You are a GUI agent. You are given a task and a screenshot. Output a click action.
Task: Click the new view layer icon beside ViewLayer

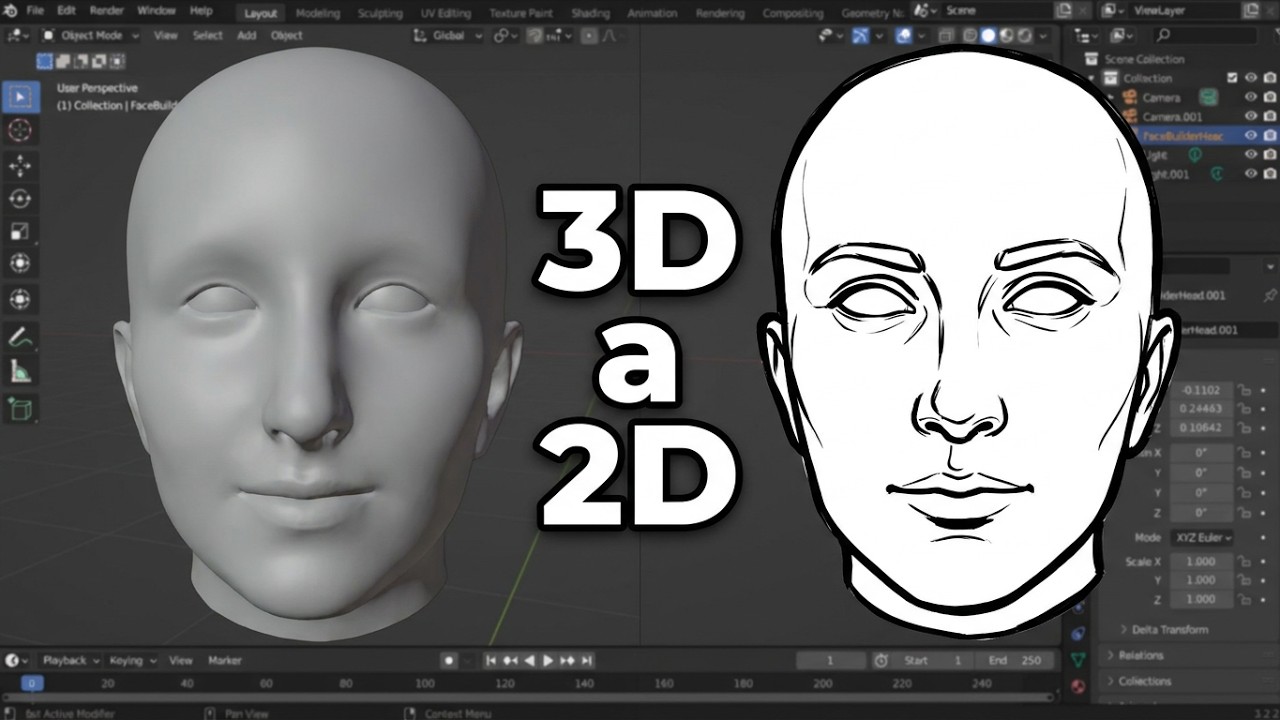[x=1252, y=11]
